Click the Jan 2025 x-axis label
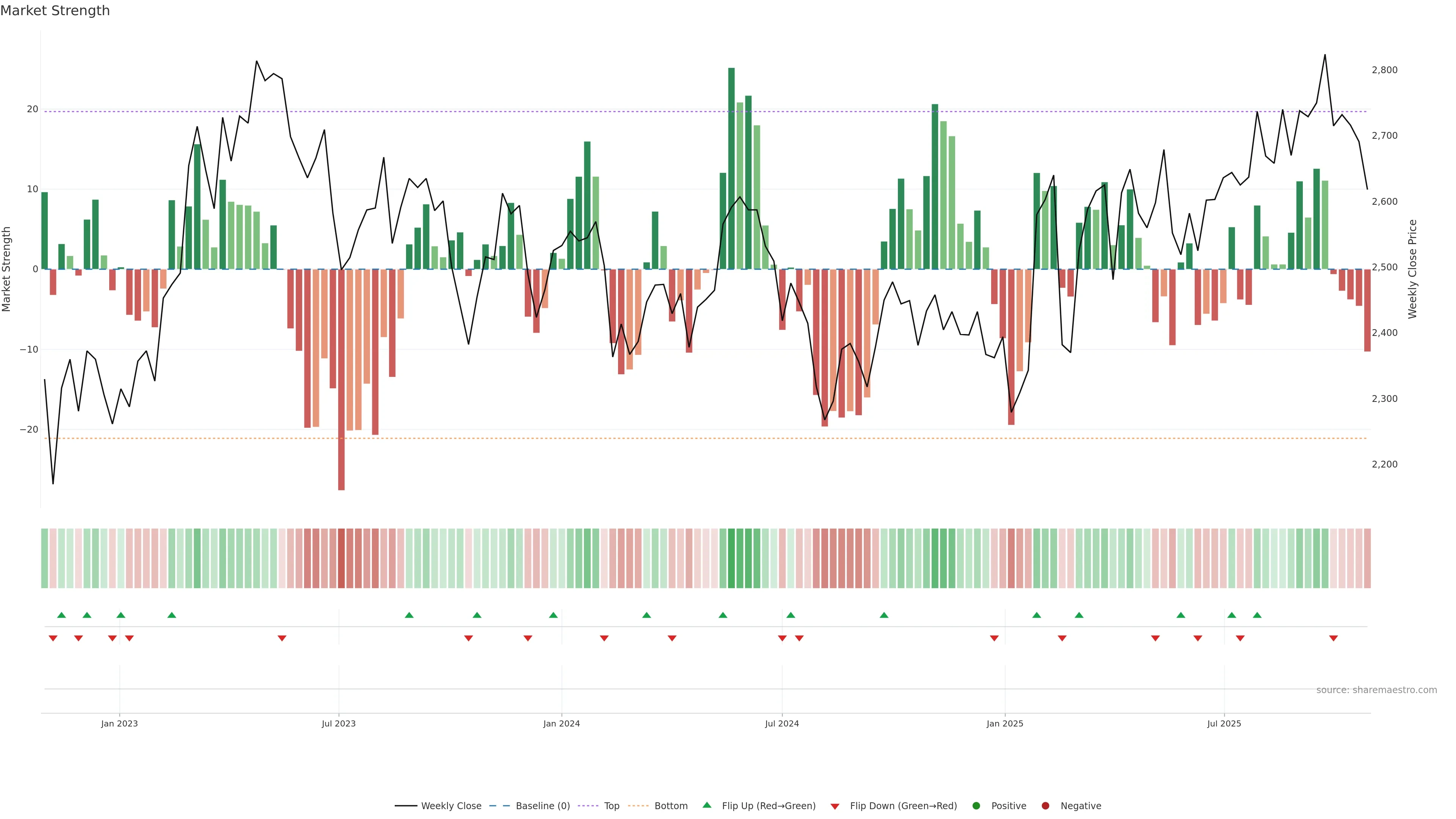This screenshot has width=1456, height=819. (1004, 723)
